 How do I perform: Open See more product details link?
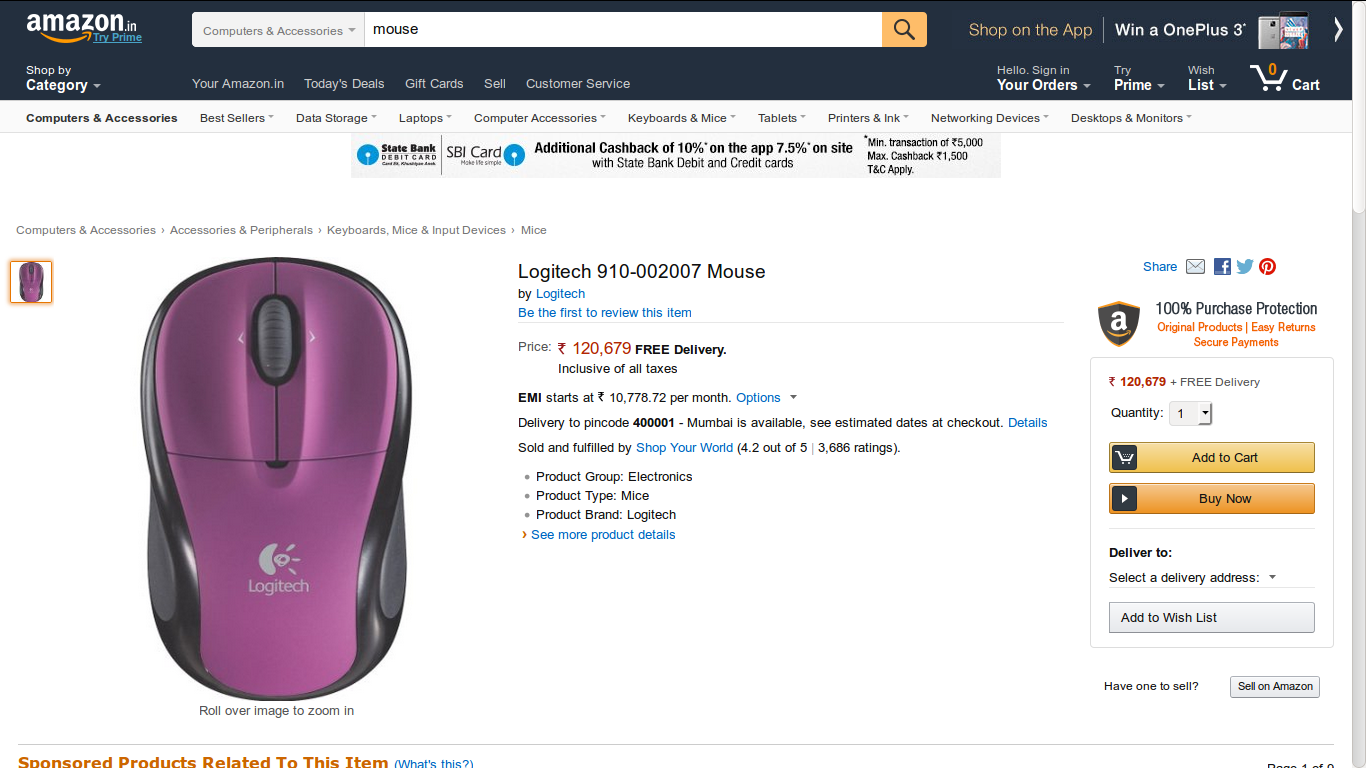pos(603,535)
